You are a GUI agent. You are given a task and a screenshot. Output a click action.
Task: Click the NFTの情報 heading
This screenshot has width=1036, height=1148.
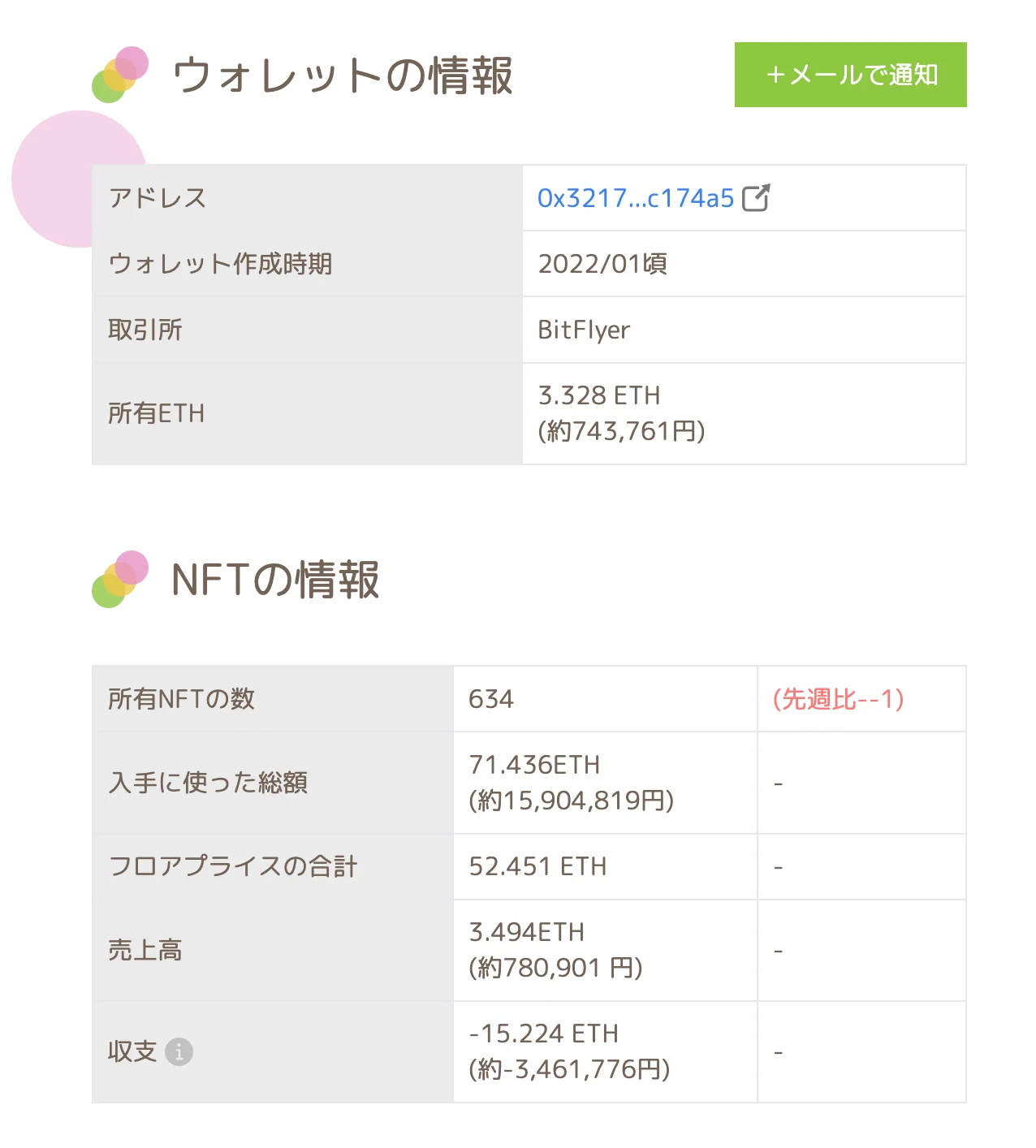275,580
